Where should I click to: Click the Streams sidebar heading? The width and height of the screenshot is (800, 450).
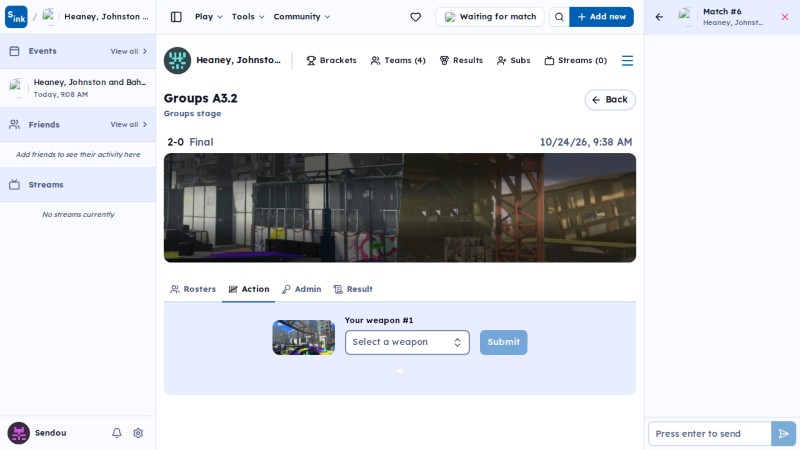[x=46, y=185]
